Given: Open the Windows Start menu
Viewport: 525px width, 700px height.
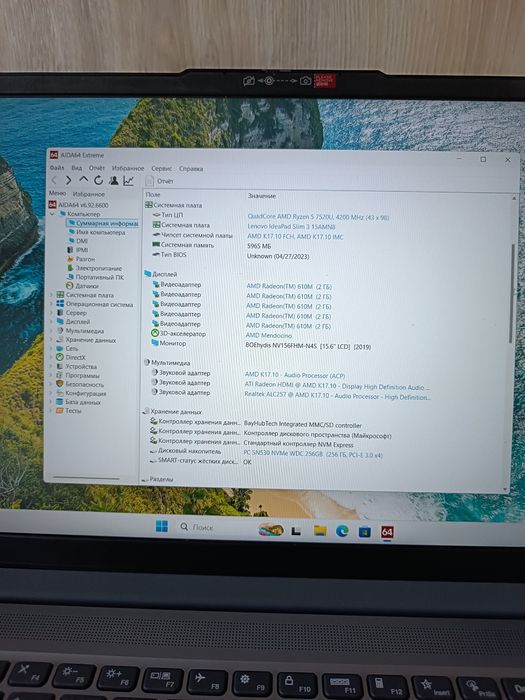Looking at the screenshot, I should point(162,526).
